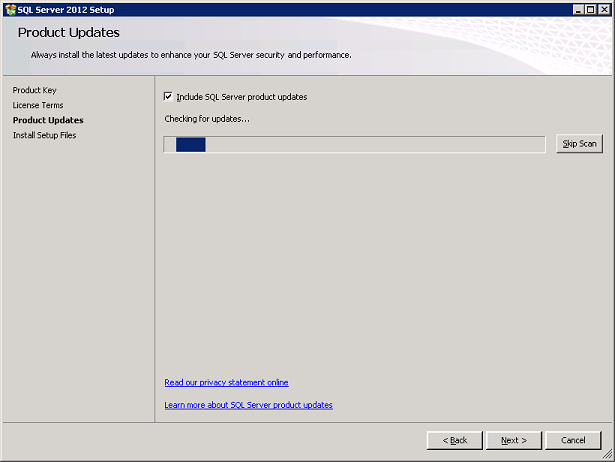615x462 pixels.
Task: Select Install Setup Files step in sidebar
Action: (44, 135)
